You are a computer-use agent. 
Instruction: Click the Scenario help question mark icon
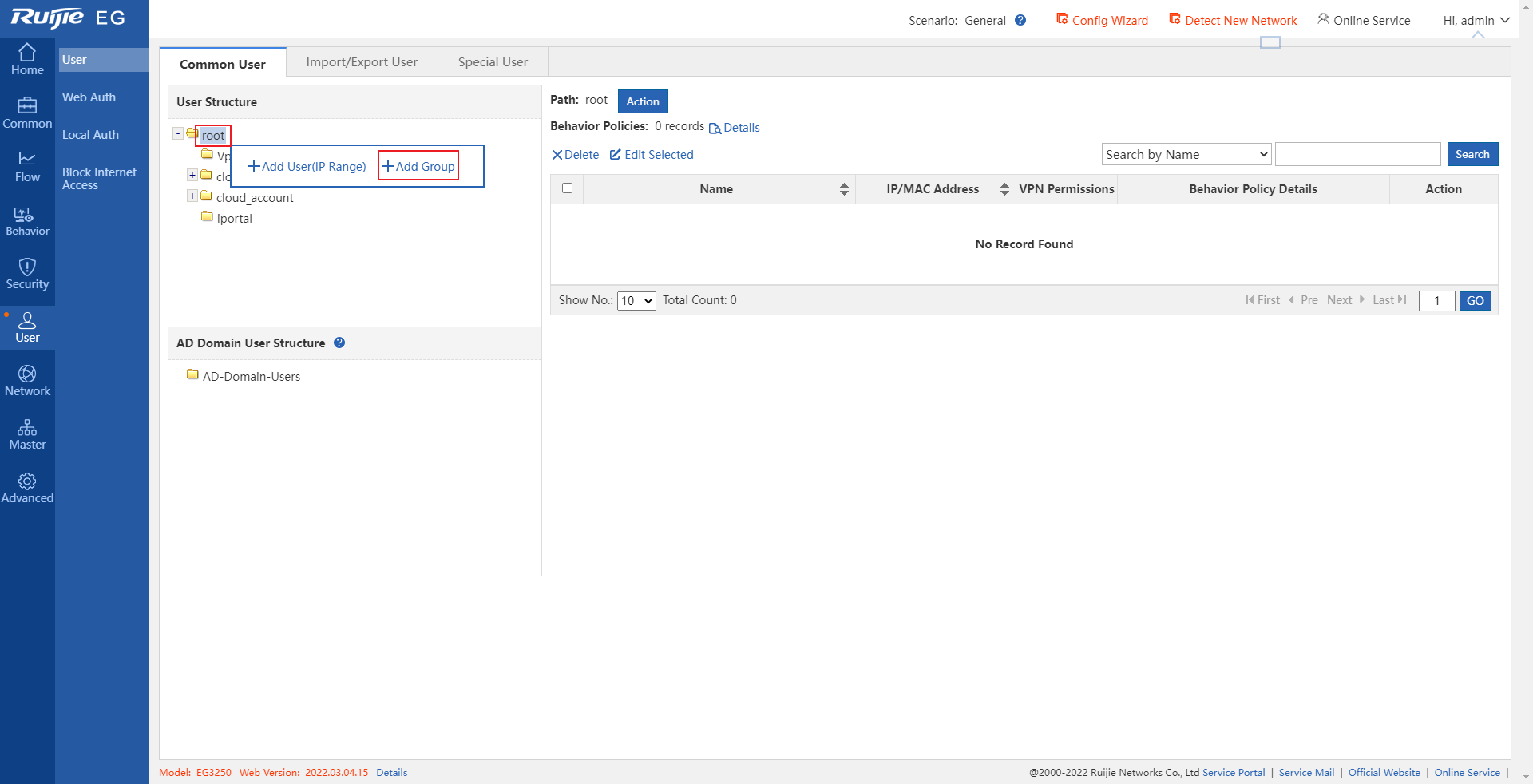pyautogui.click(x=1020, y=21)
